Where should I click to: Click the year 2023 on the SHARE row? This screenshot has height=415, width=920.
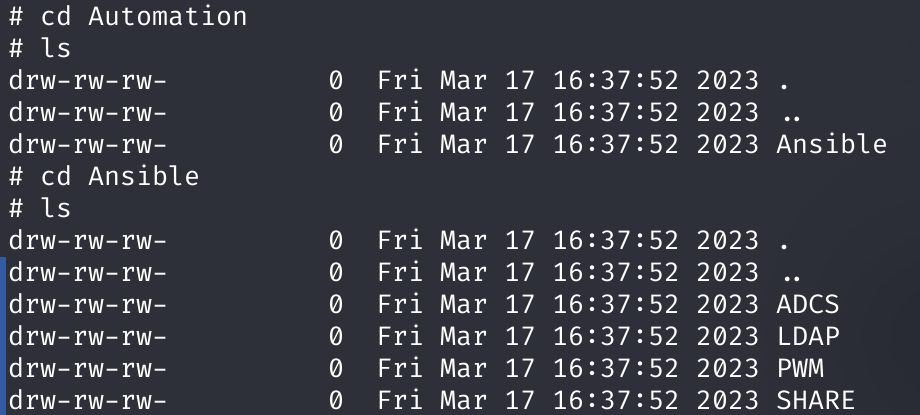(728, 400)
